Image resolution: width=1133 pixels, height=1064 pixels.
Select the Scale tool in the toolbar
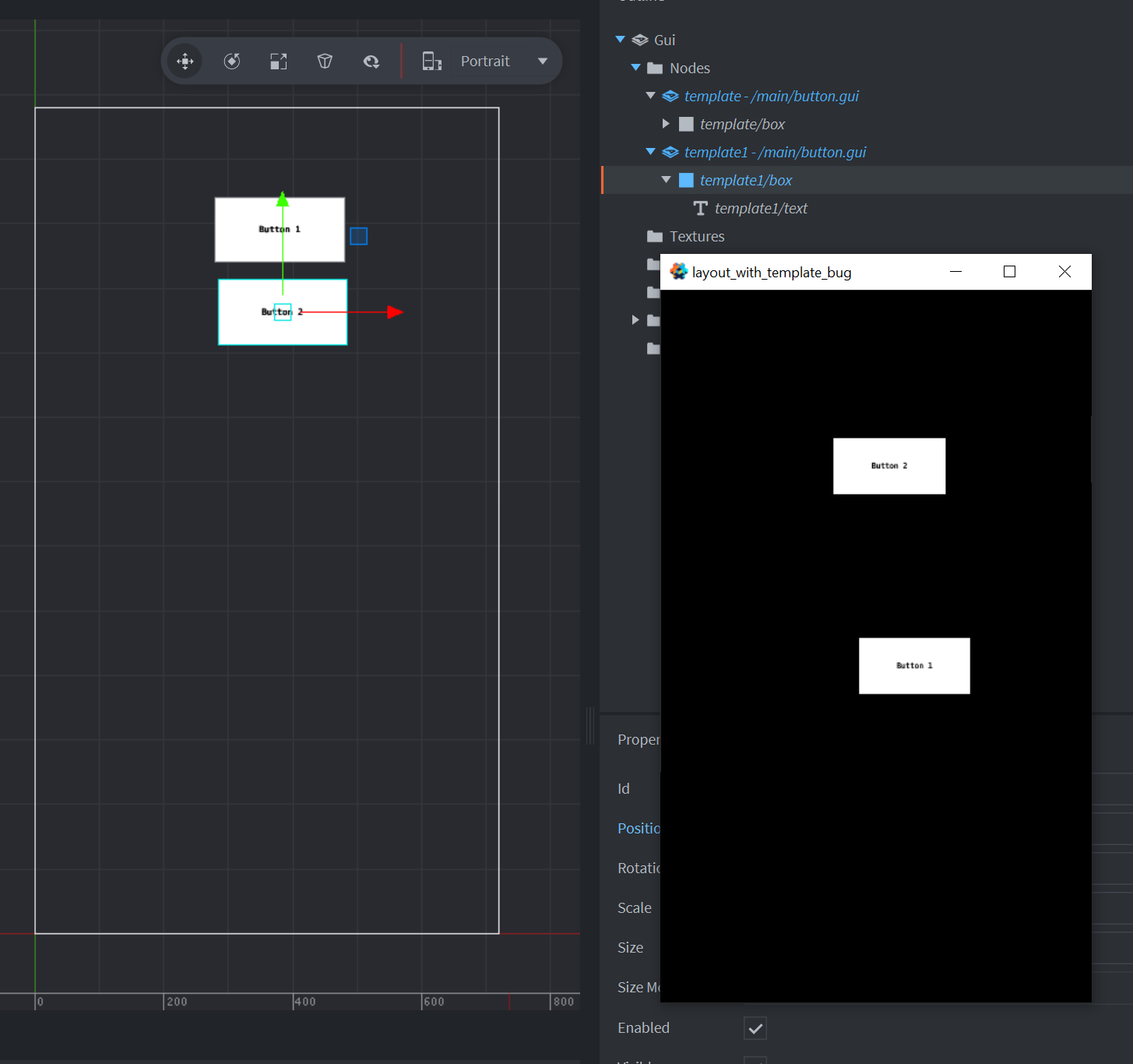[278, 61]
